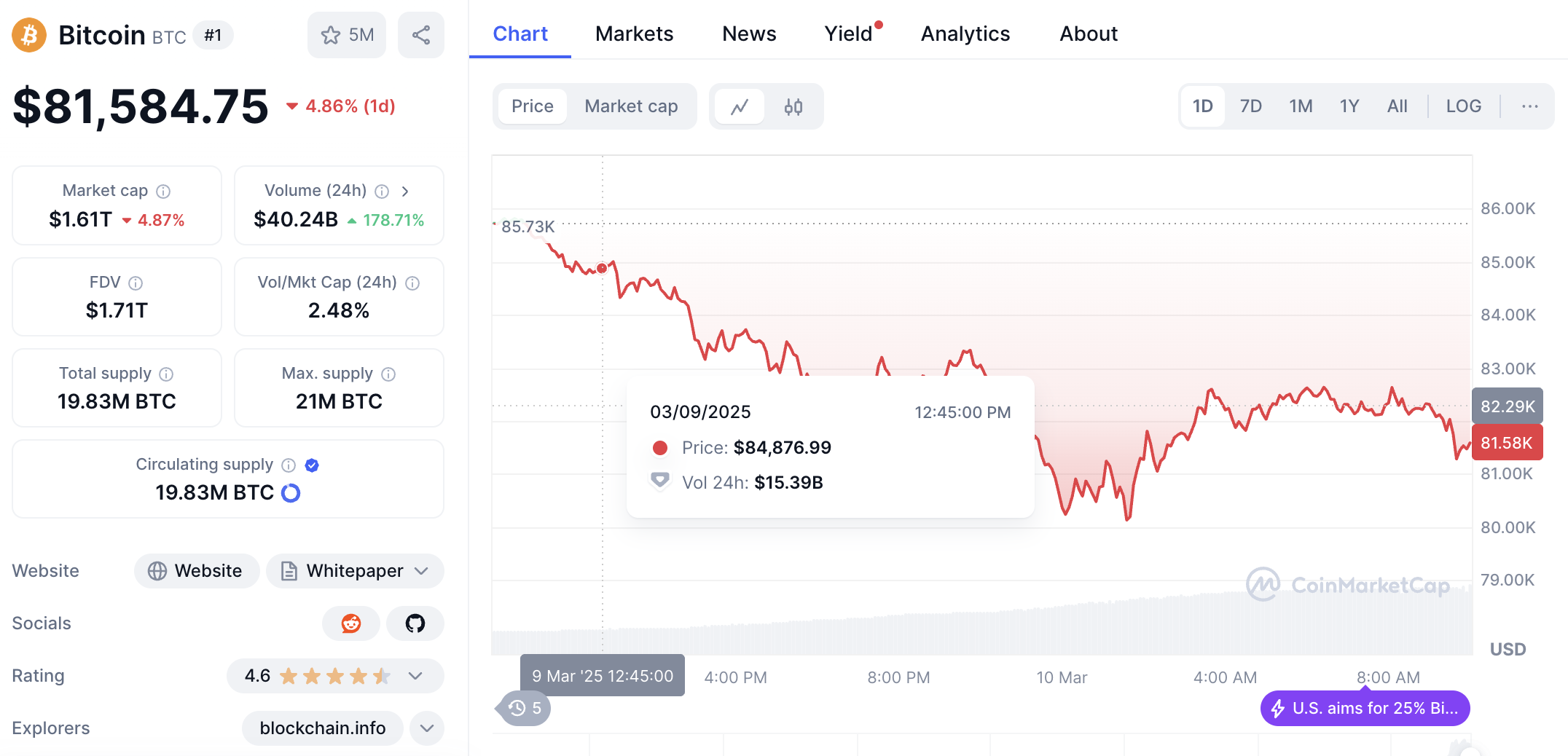Click Circulating supply info icon

289,465
